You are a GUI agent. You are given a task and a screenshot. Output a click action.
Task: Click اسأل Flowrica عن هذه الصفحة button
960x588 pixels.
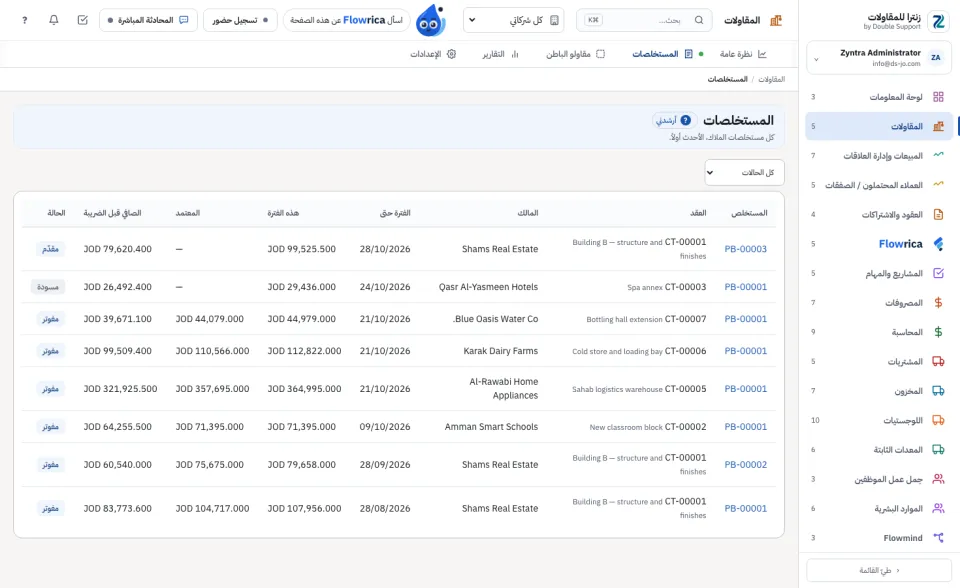pos(347,20)
